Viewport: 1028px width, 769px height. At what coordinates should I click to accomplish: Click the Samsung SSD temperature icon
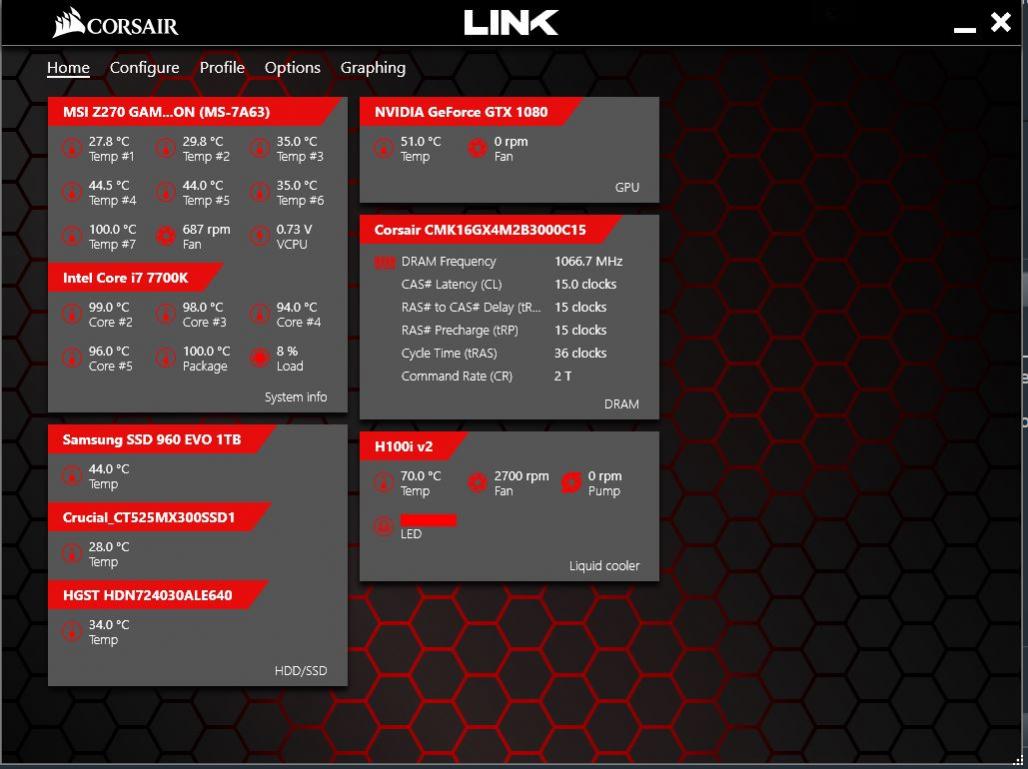point(71,476)
